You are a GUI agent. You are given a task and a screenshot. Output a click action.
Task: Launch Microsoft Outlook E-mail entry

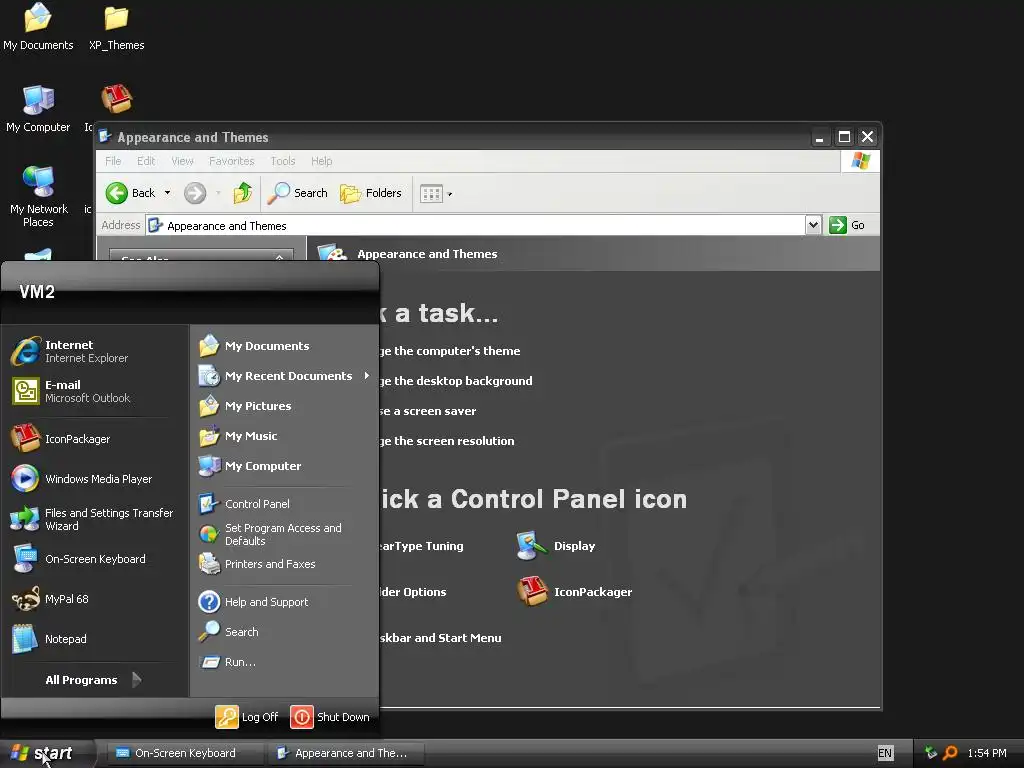tap(71, 391)
